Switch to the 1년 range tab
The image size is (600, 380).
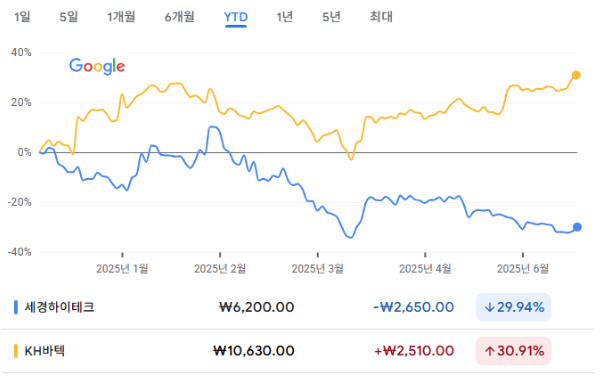[x=285, y=17]
